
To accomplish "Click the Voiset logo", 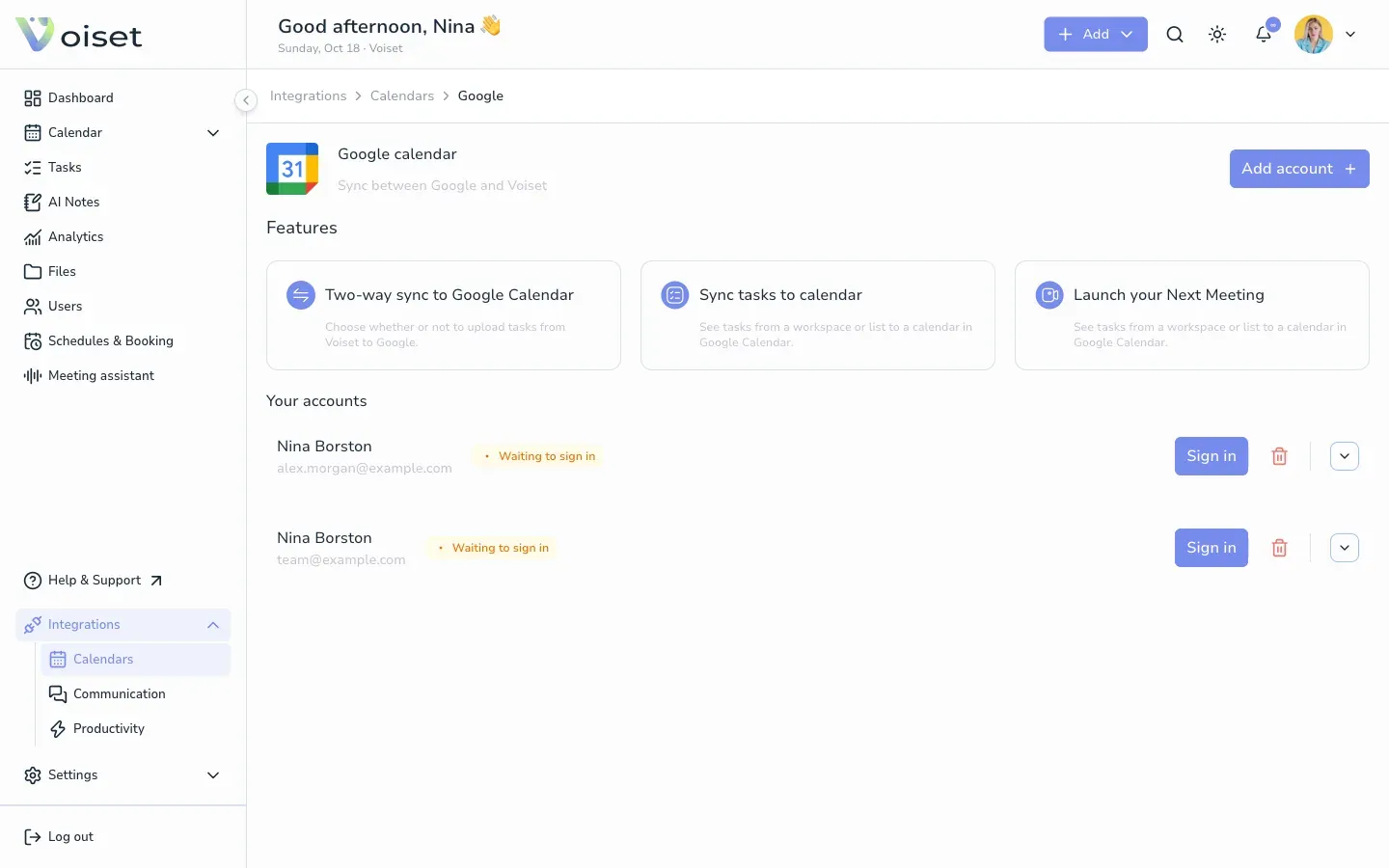I will 79,35.
